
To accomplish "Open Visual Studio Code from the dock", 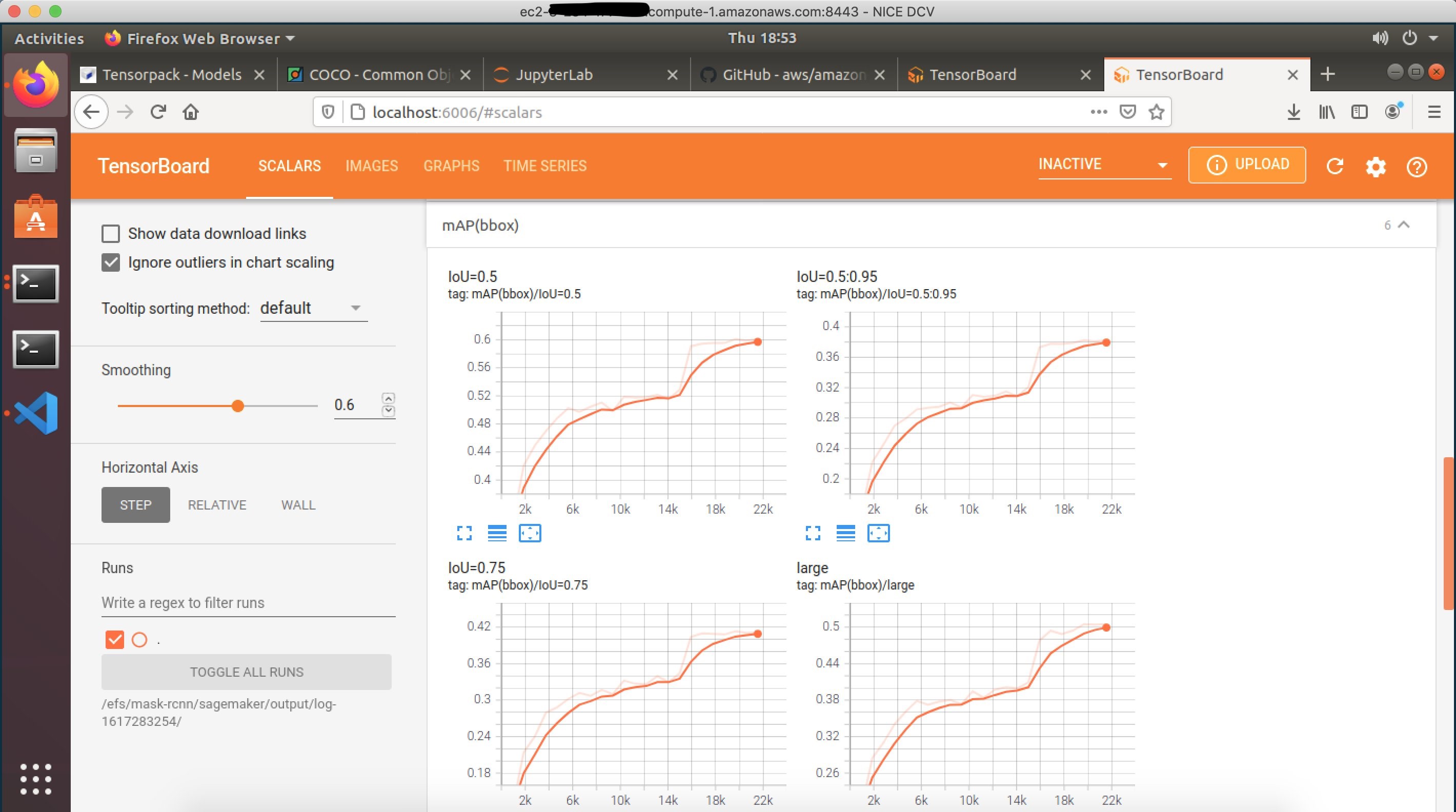I will pyautogui.click(x=35, y=413).
